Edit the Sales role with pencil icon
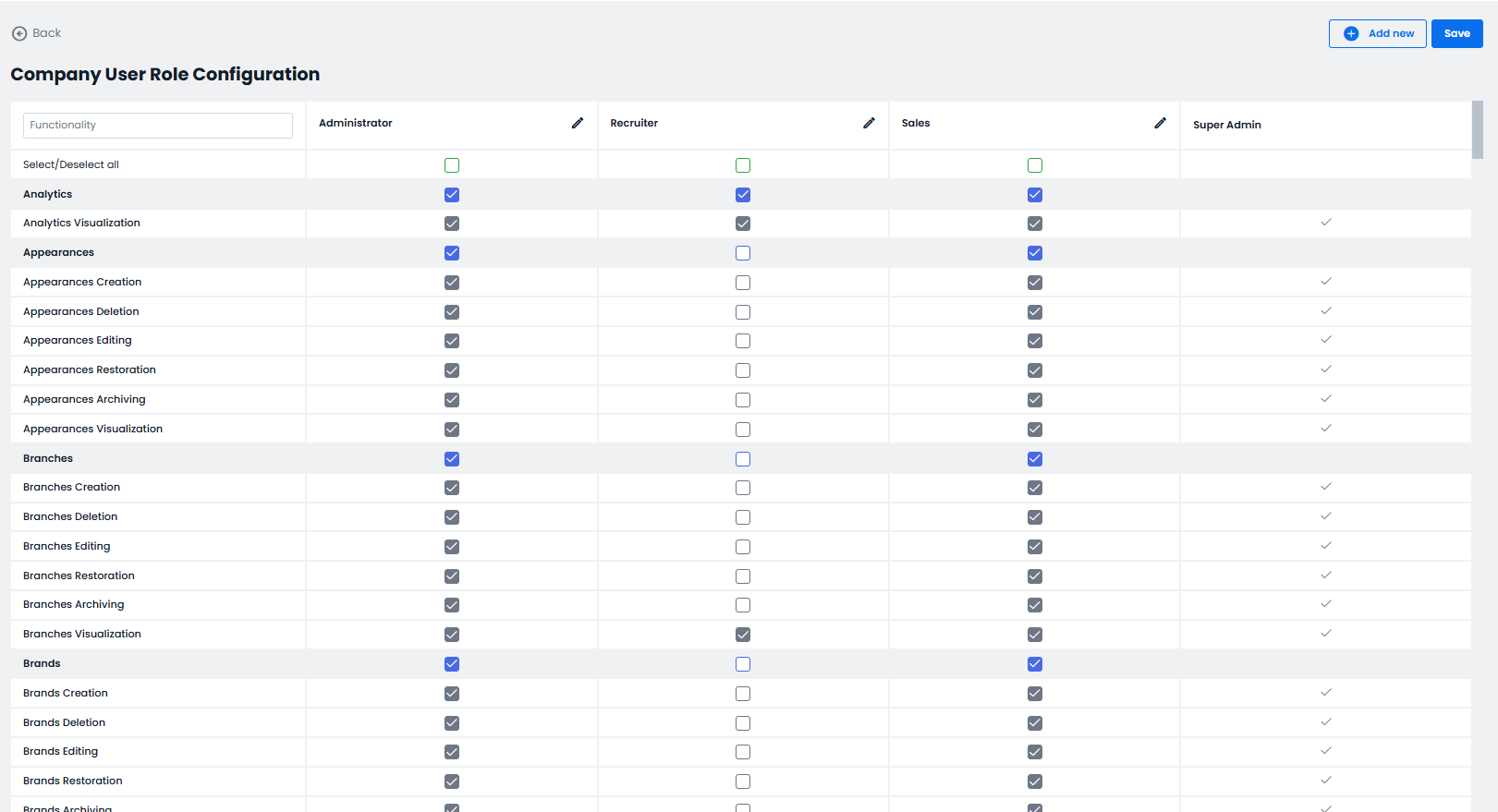 [x=1160, y=123]
